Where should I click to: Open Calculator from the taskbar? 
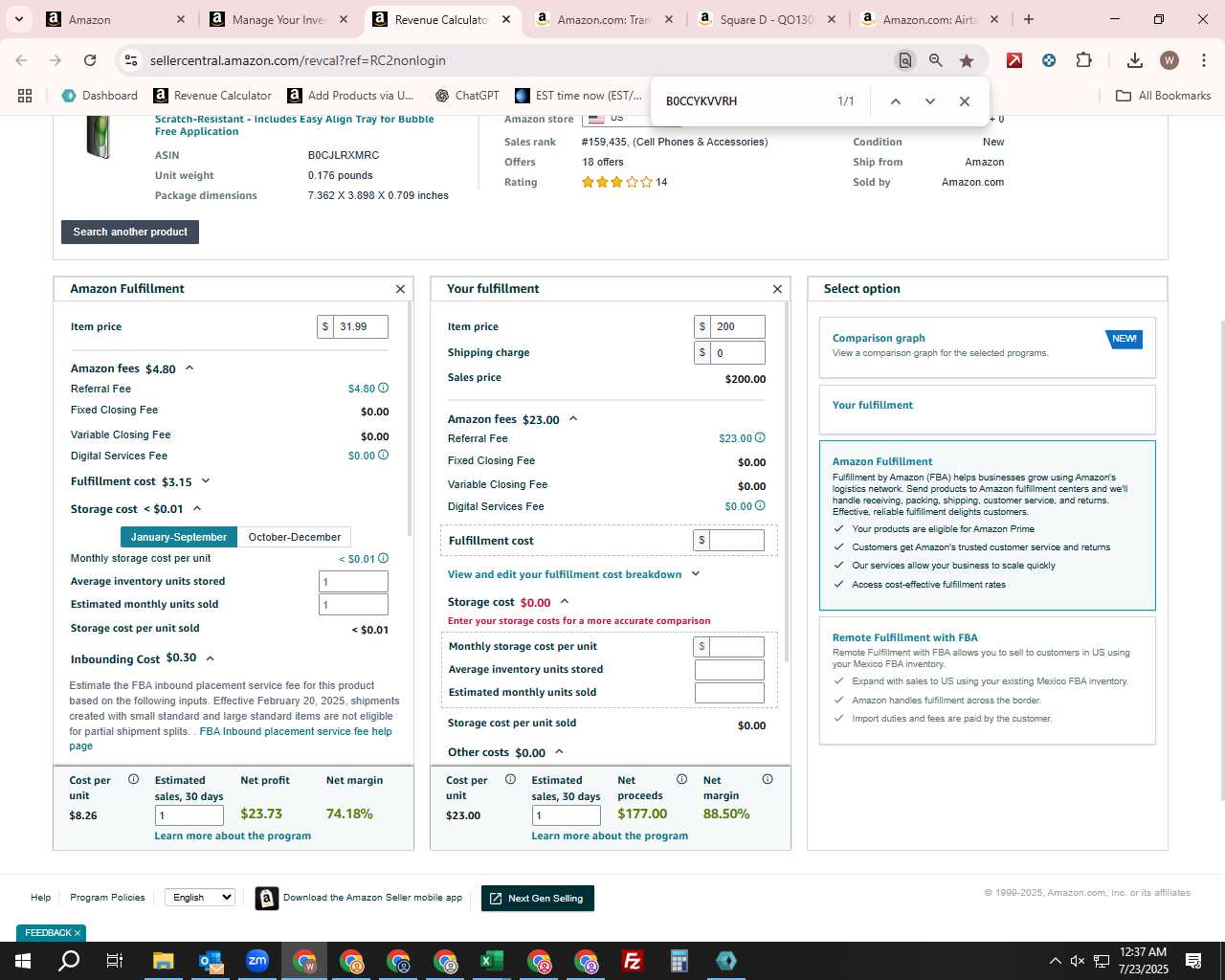[679, 961]
